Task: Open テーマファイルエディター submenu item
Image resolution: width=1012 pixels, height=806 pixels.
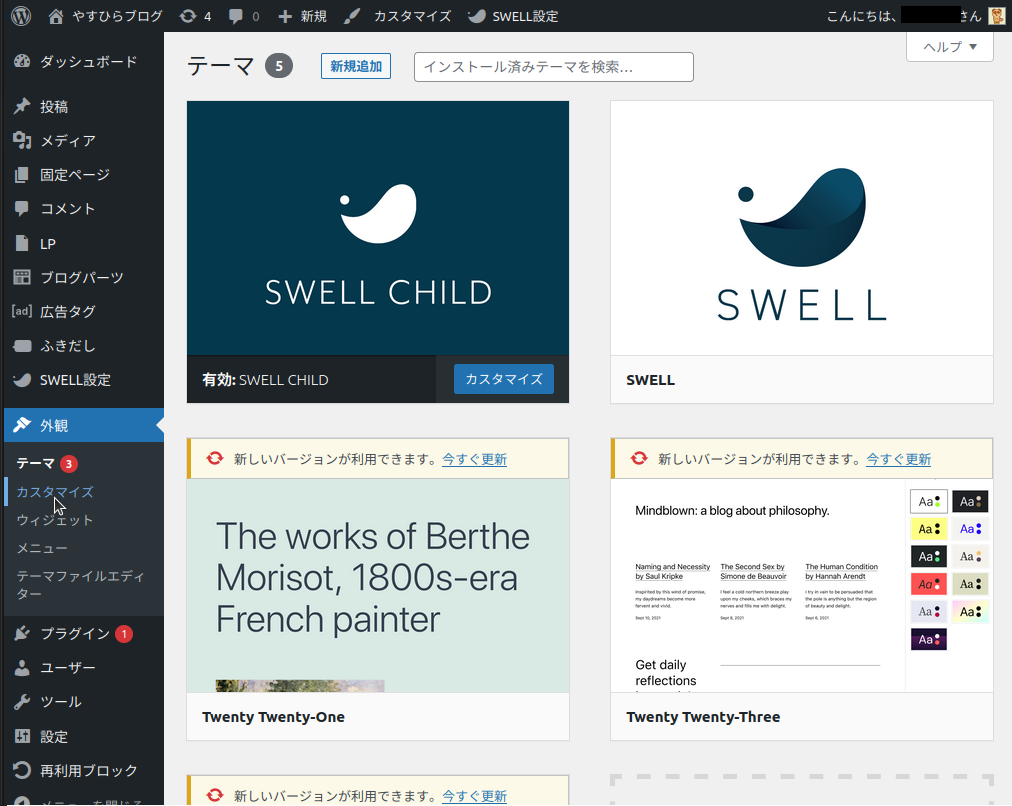Action: (x=81, y=585)
